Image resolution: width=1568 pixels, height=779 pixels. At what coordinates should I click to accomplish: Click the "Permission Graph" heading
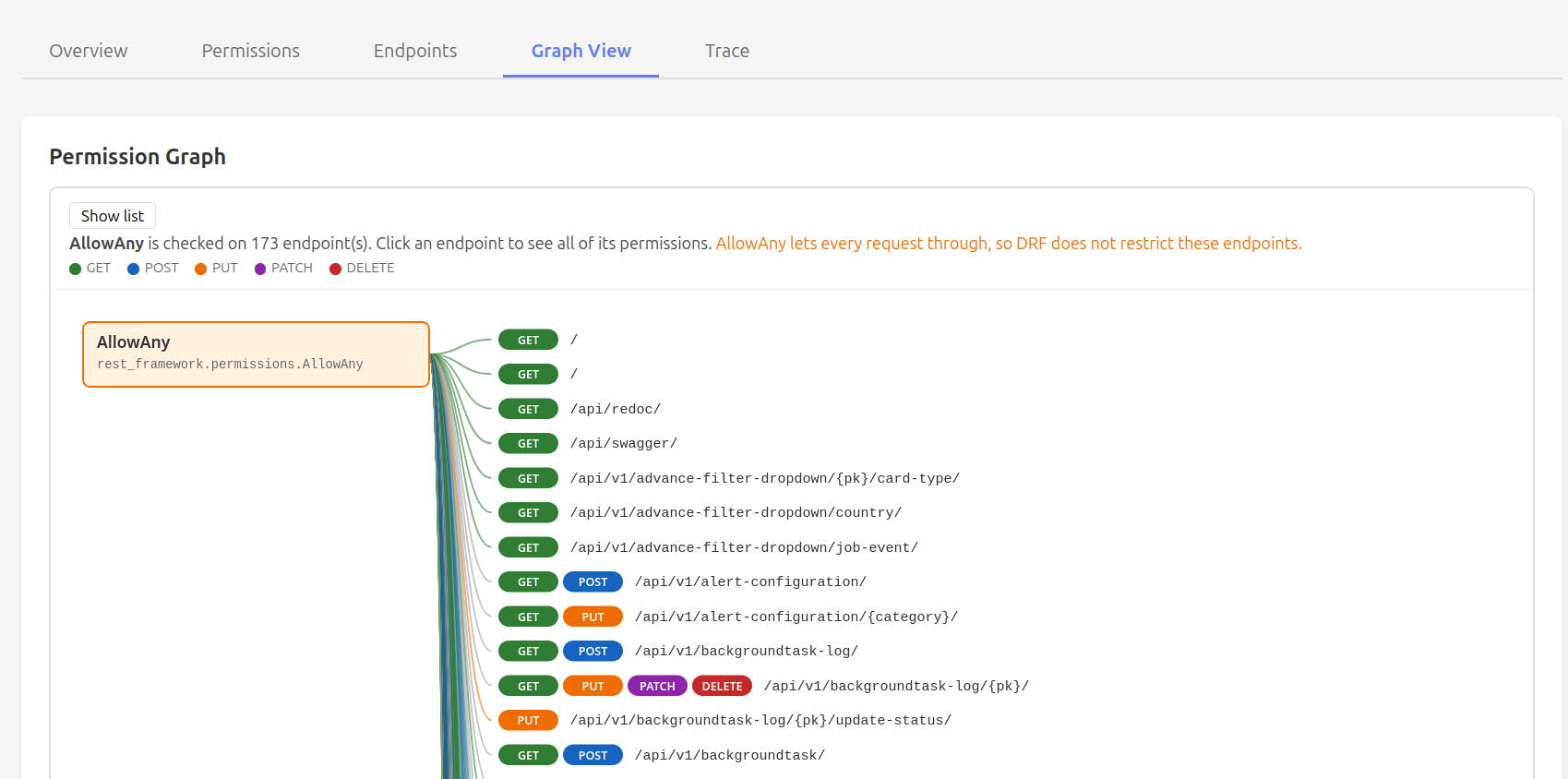[x=138, y=157]
